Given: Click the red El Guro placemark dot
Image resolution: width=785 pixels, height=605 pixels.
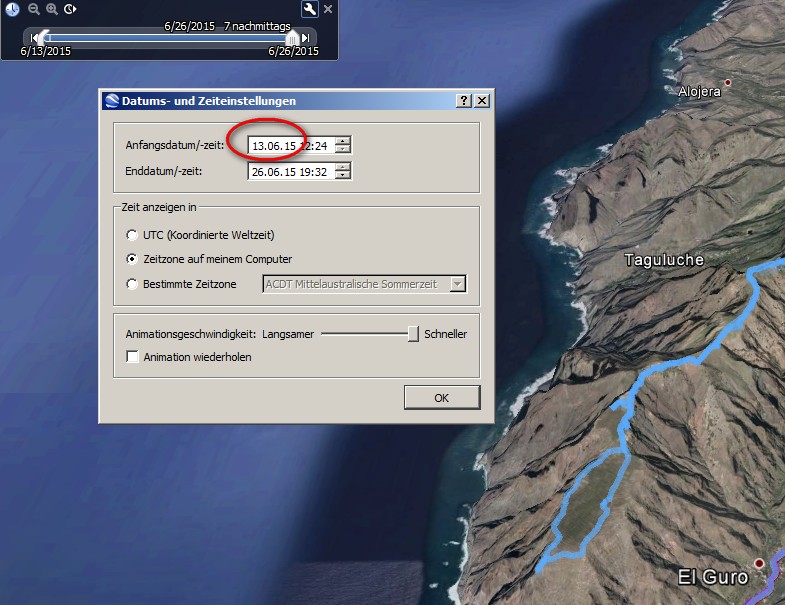Looking at the screenshot, I should coord(759,563).
